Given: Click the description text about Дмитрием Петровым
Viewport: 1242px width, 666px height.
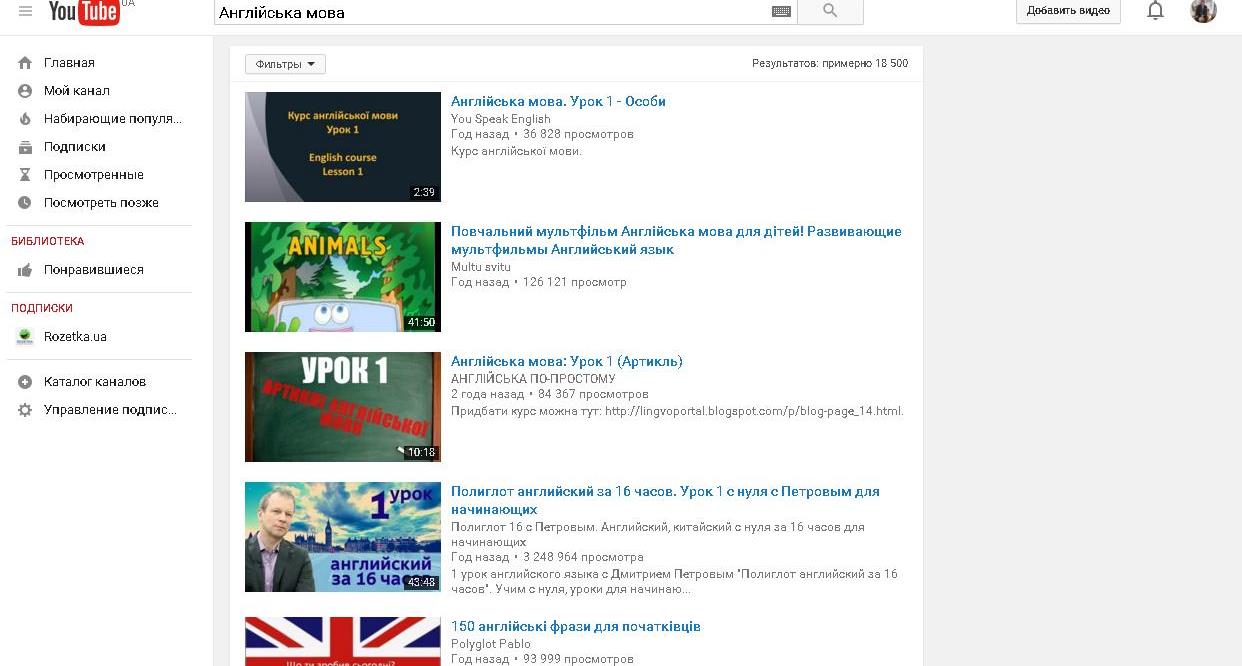Looking at the screenshot, I should click(x=674, y=581).
